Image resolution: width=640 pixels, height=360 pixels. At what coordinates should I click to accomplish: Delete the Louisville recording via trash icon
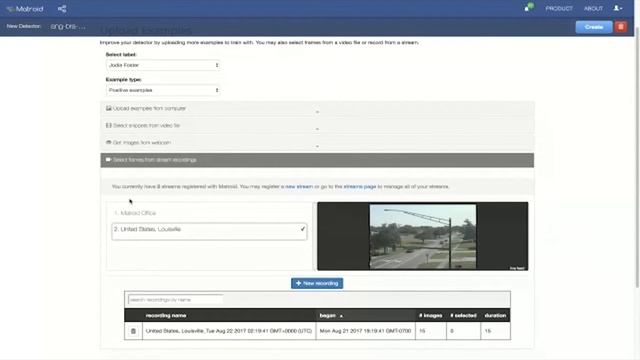(x=133, y=331)
